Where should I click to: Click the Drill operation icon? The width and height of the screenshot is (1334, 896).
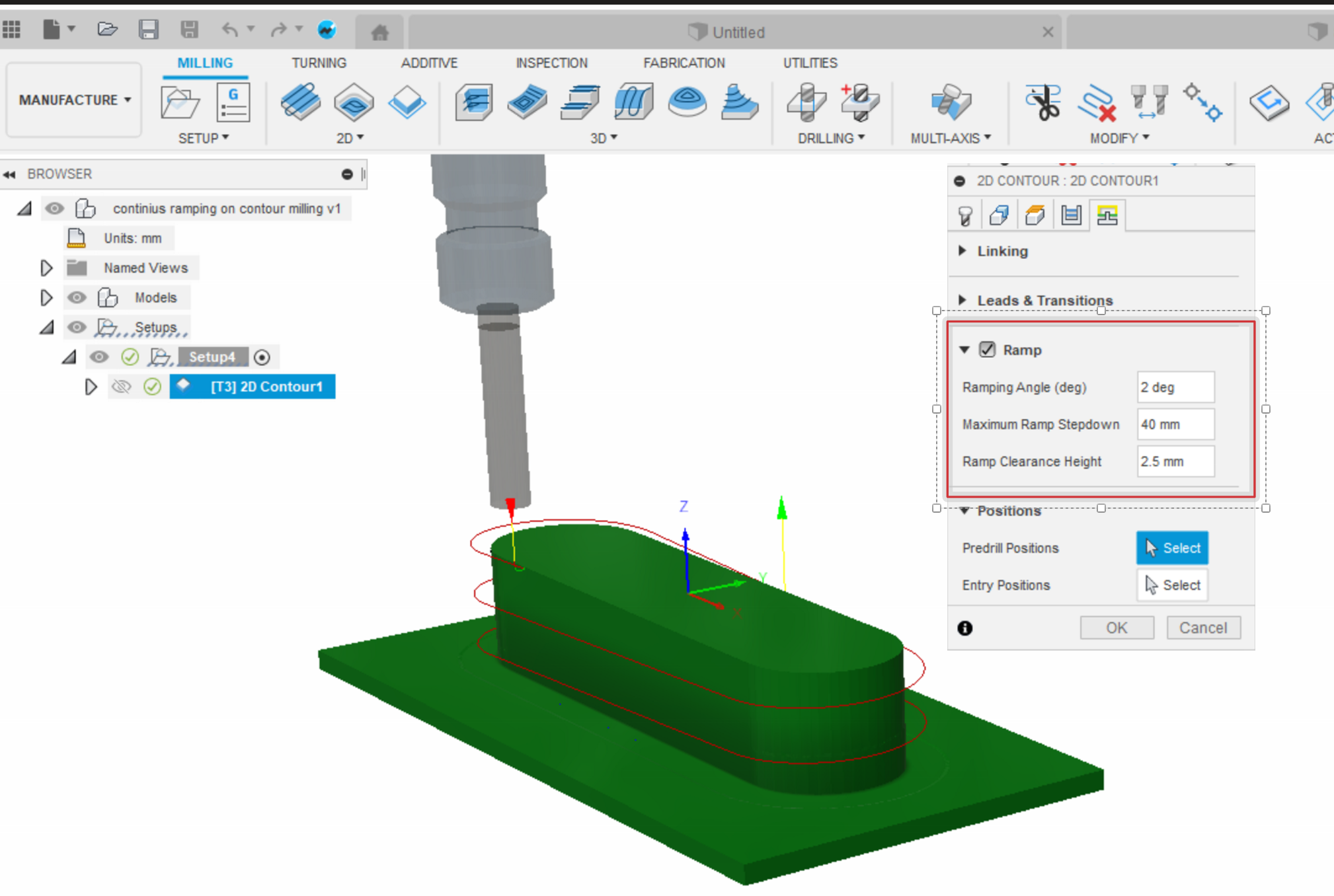pyautogui.click(x=806, y=102)
